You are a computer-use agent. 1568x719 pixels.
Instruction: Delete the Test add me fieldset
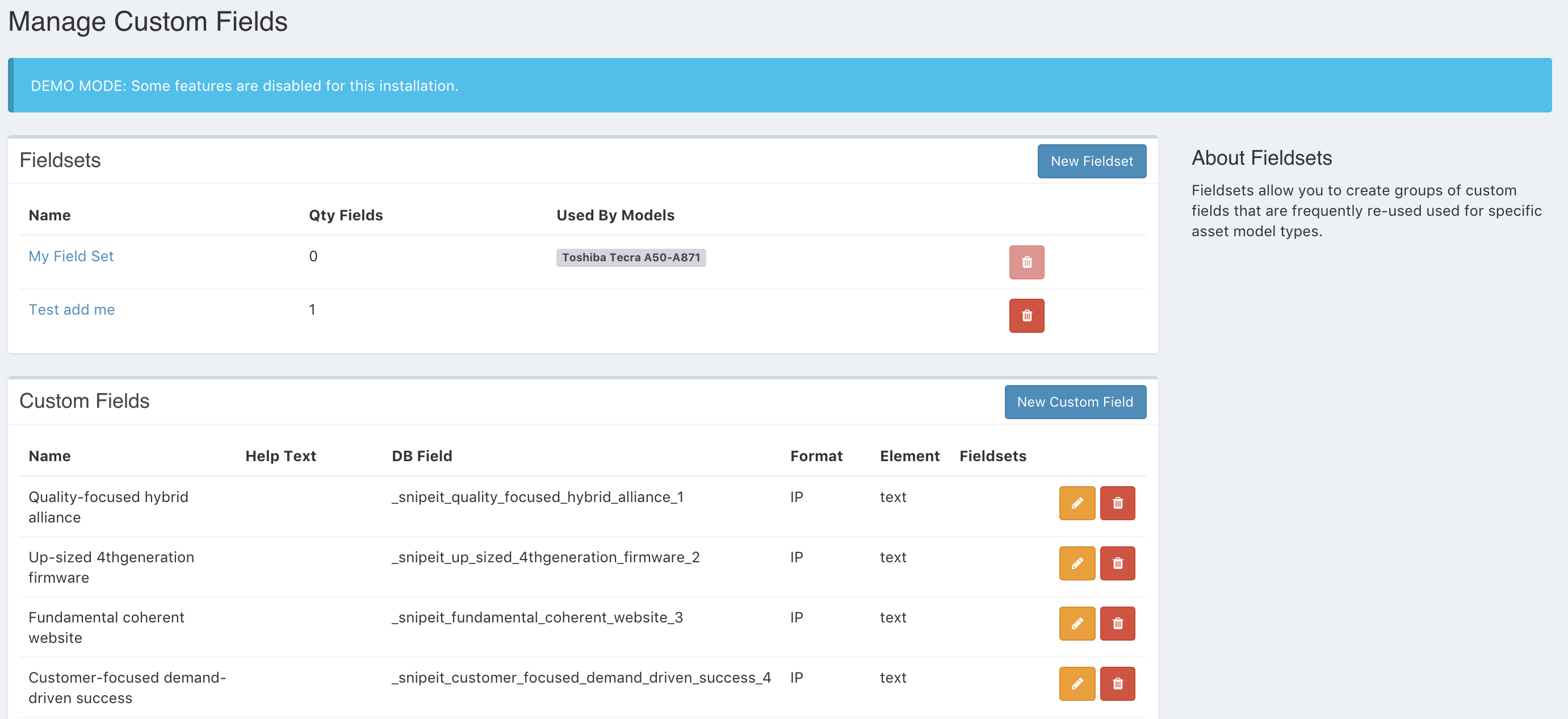1027,315
